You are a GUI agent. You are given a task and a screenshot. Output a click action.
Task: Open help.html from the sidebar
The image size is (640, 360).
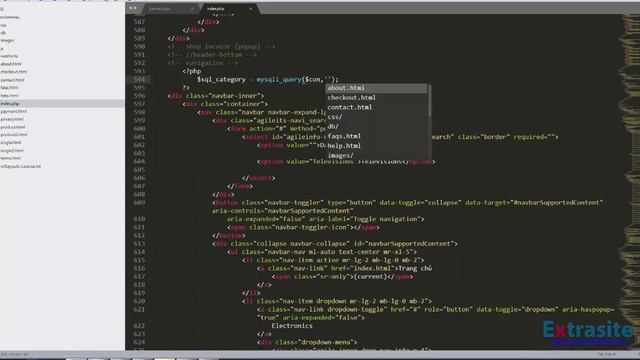9,96
